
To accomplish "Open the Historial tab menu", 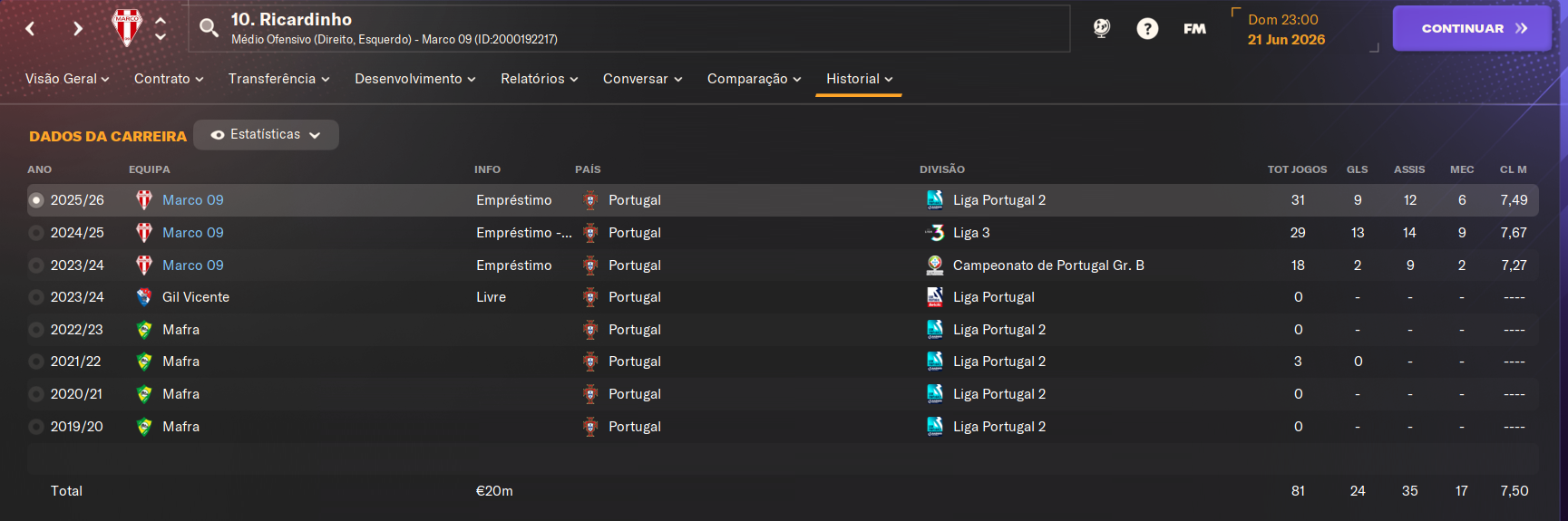I will click(859, 79).
